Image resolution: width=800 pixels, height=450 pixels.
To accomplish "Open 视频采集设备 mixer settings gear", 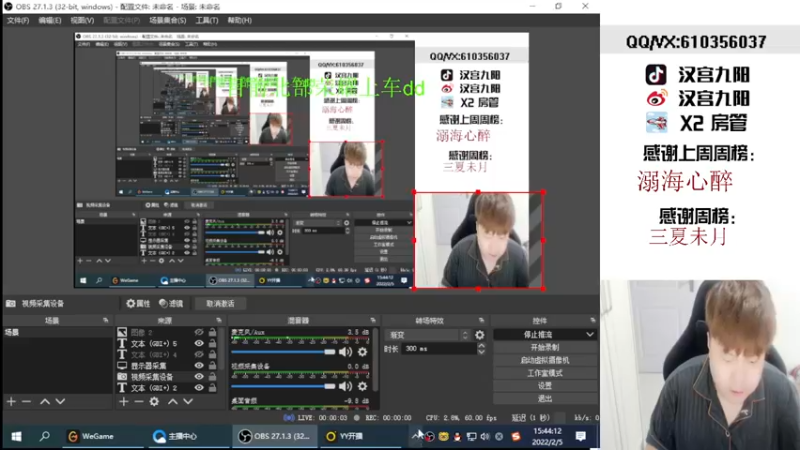I will [x=362, y=386].
